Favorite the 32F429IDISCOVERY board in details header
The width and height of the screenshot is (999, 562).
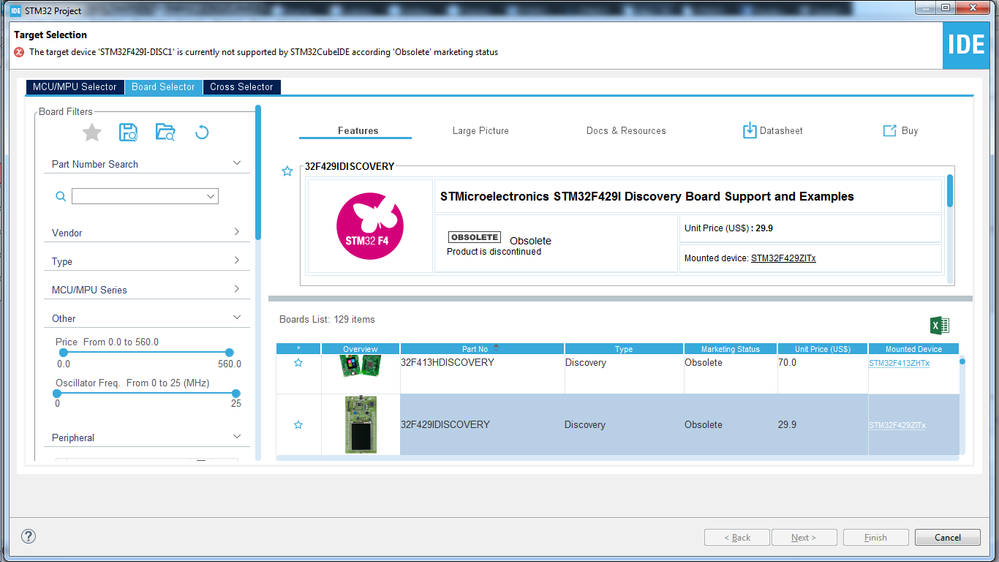point(287,171)
